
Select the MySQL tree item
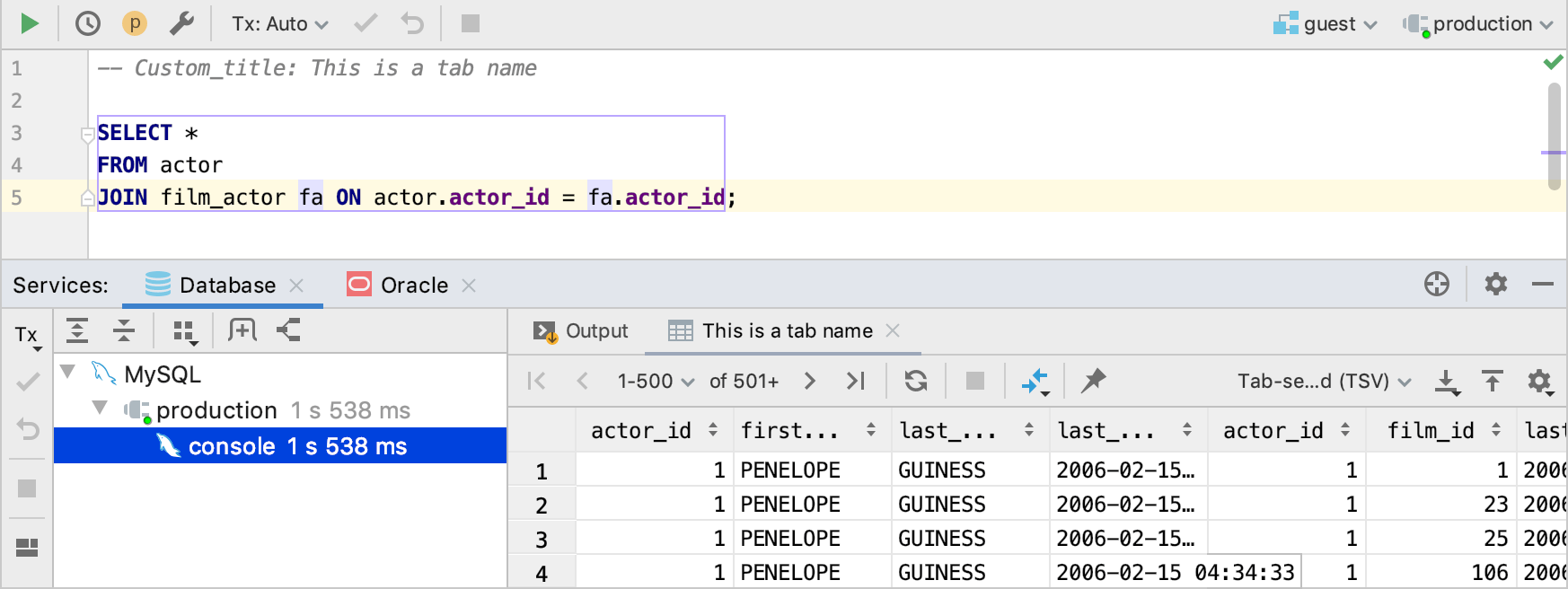tap(163, 374)
